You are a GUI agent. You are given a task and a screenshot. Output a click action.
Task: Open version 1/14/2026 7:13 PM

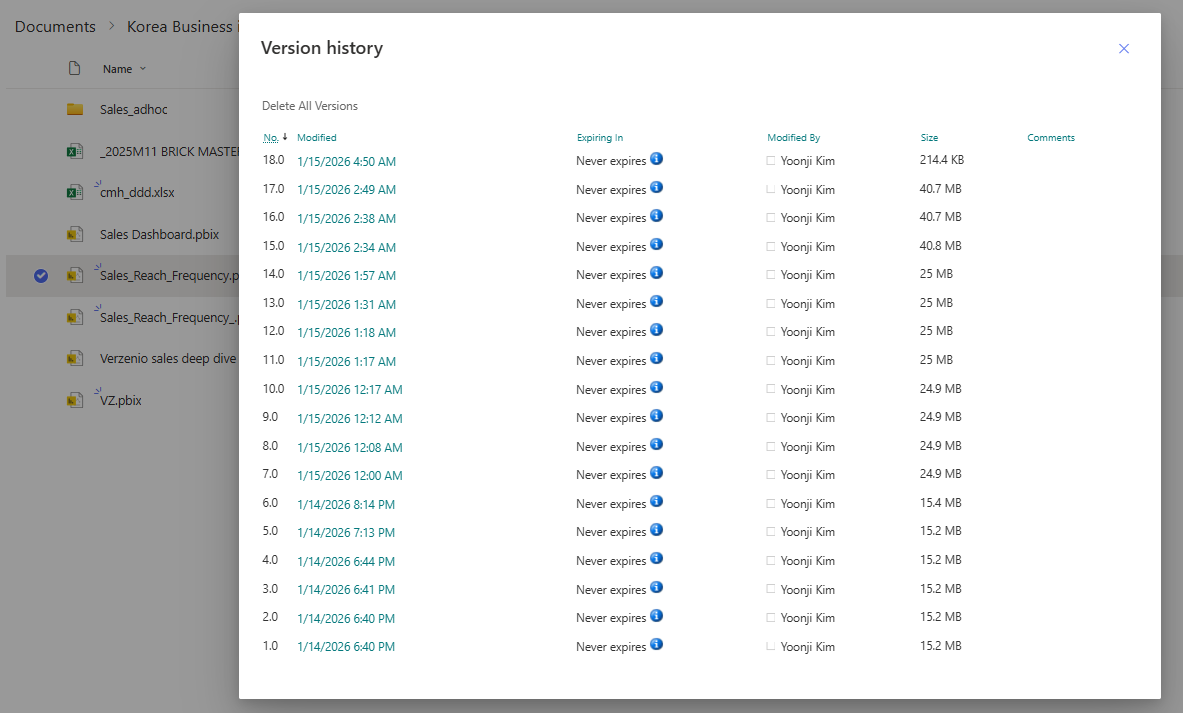pyautogui.click(x=346, y=533)
